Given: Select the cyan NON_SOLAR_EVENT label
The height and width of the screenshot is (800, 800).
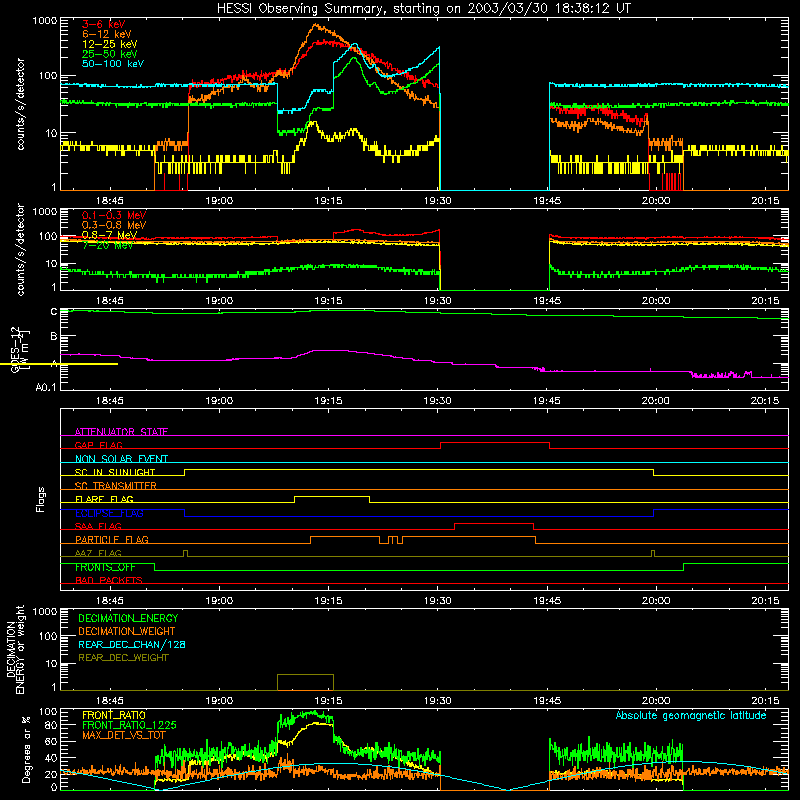Looking at the screenshot, I should (121, 459).
